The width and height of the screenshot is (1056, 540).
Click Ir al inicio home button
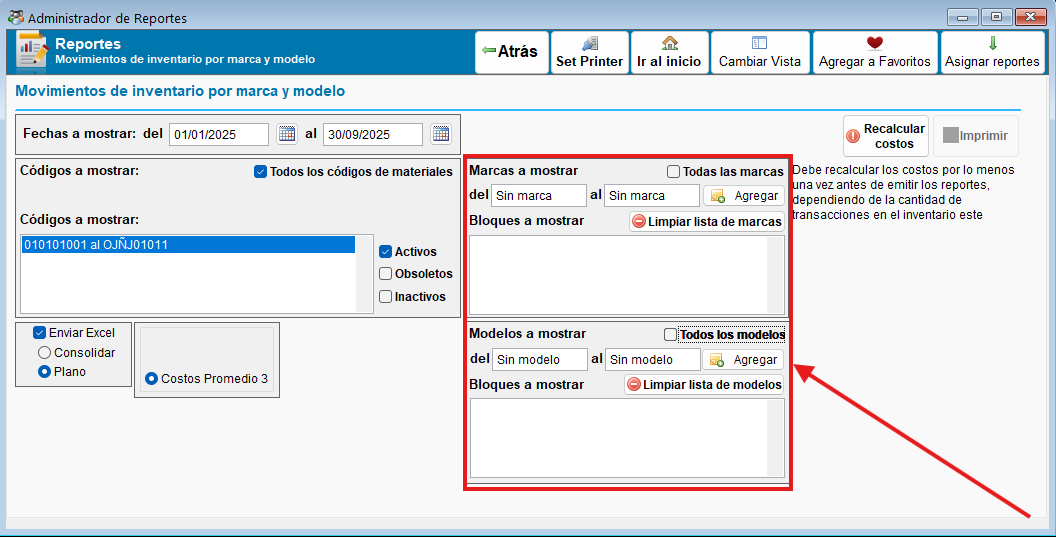(669, 52)
